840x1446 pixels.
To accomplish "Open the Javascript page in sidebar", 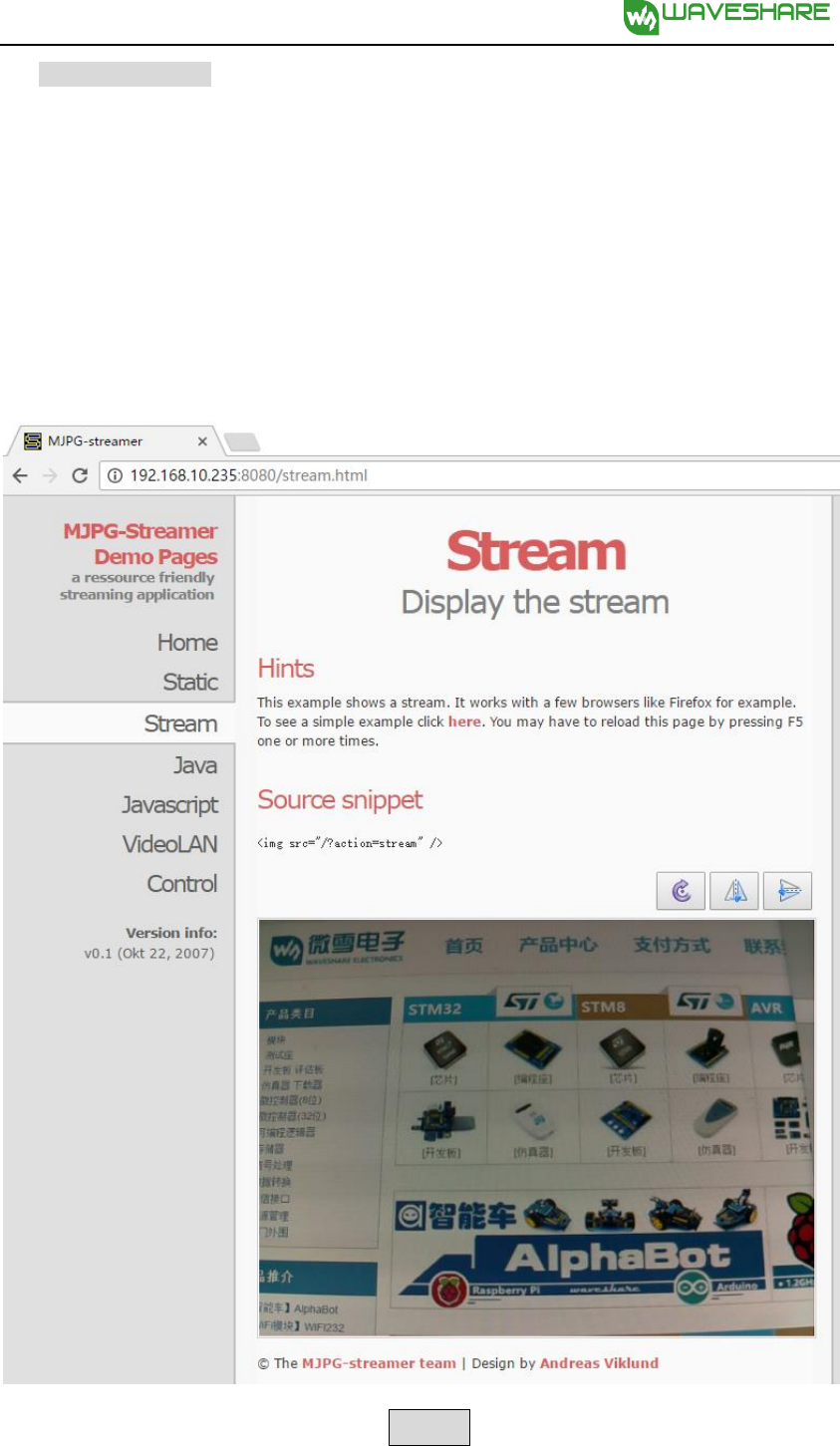I will coord(169,805).
